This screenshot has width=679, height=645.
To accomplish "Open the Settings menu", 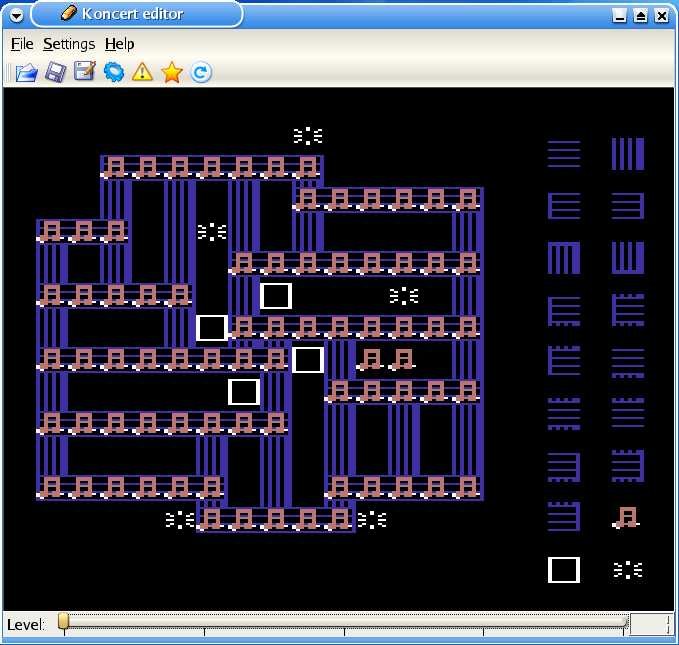I will click(x=69, y=44).
